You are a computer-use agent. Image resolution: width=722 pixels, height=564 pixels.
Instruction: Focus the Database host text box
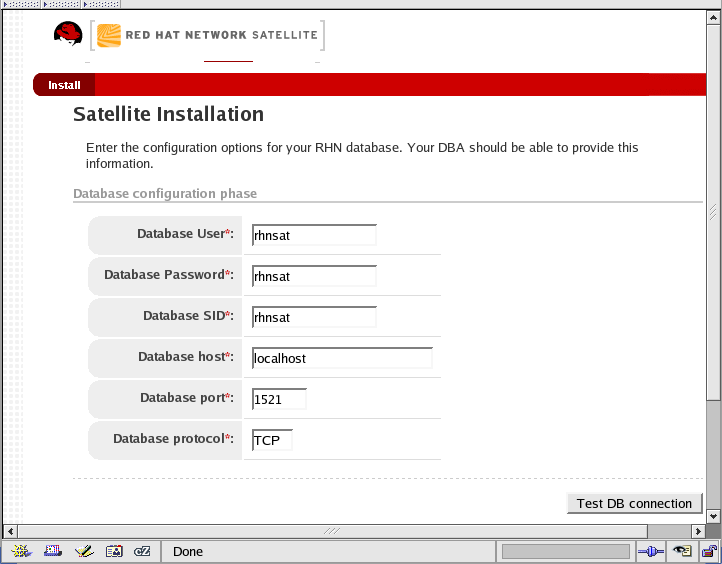(x=342, y=358)
